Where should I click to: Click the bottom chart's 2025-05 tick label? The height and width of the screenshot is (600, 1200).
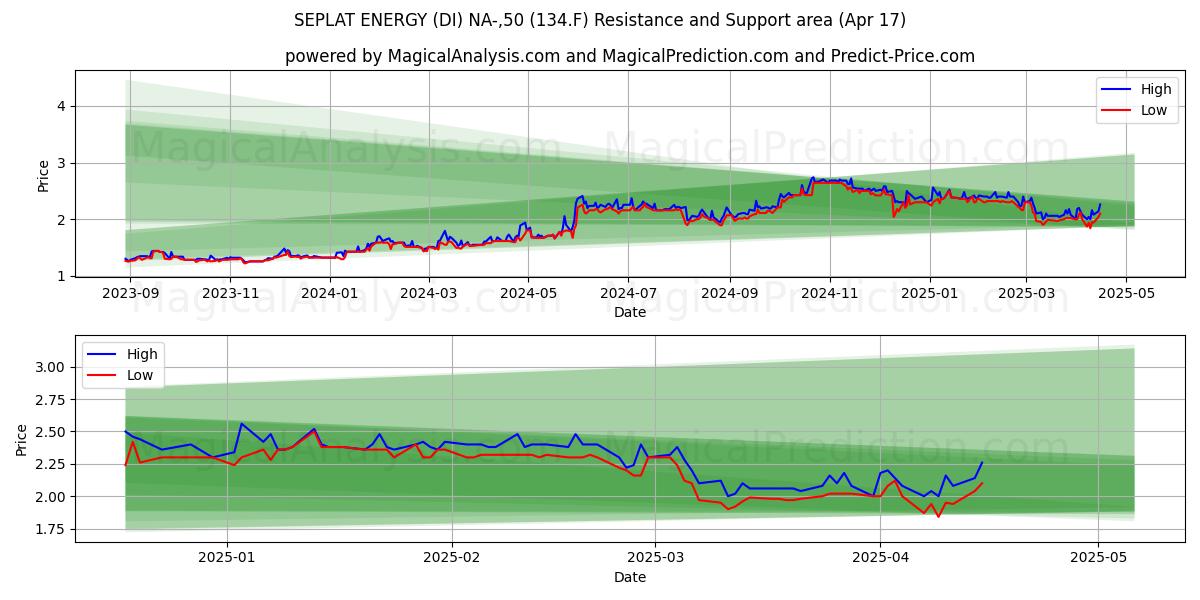(1098, 558)
